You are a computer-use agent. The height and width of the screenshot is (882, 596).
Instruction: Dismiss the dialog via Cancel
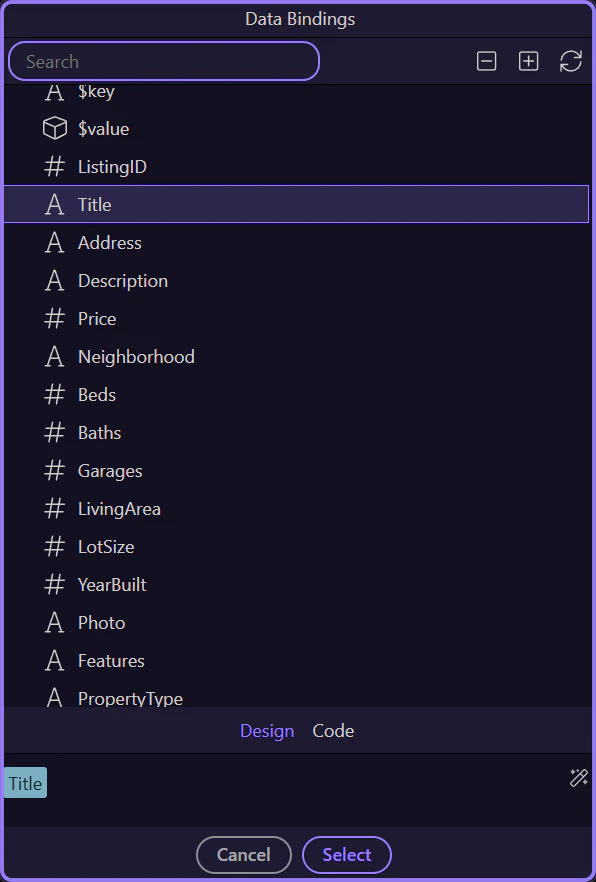point(243,855)
